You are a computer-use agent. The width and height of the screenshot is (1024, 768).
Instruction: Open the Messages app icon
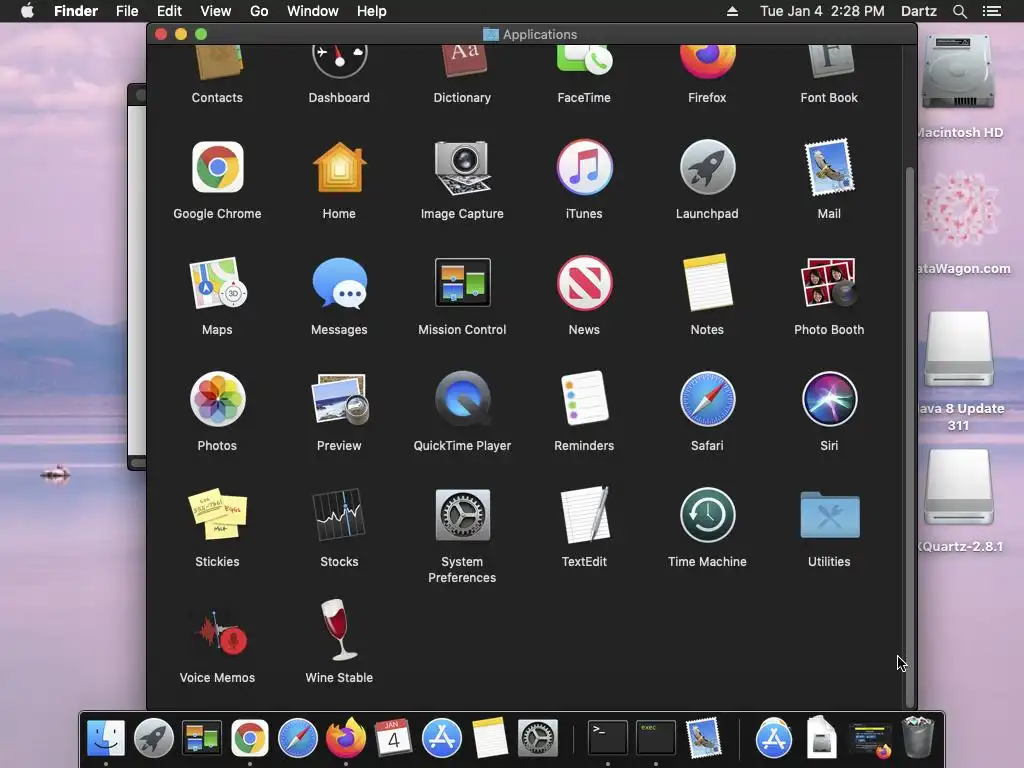339,283
